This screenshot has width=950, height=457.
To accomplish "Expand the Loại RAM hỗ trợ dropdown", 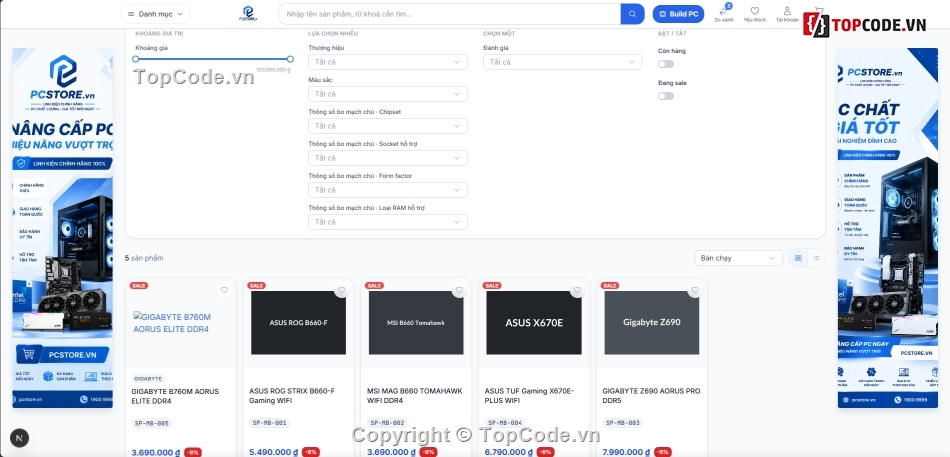I will tap(388, 222).
